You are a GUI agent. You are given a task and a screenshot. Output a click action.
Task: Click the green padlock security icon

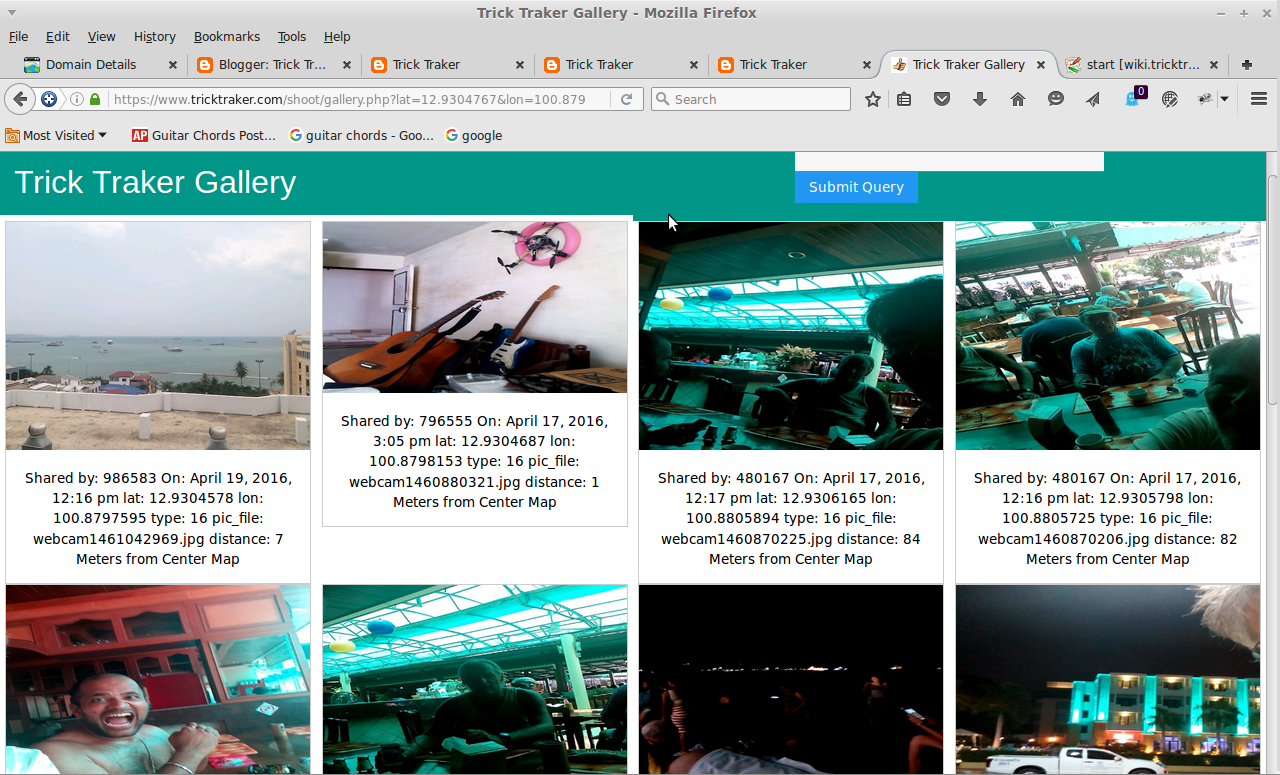(95, 99)
